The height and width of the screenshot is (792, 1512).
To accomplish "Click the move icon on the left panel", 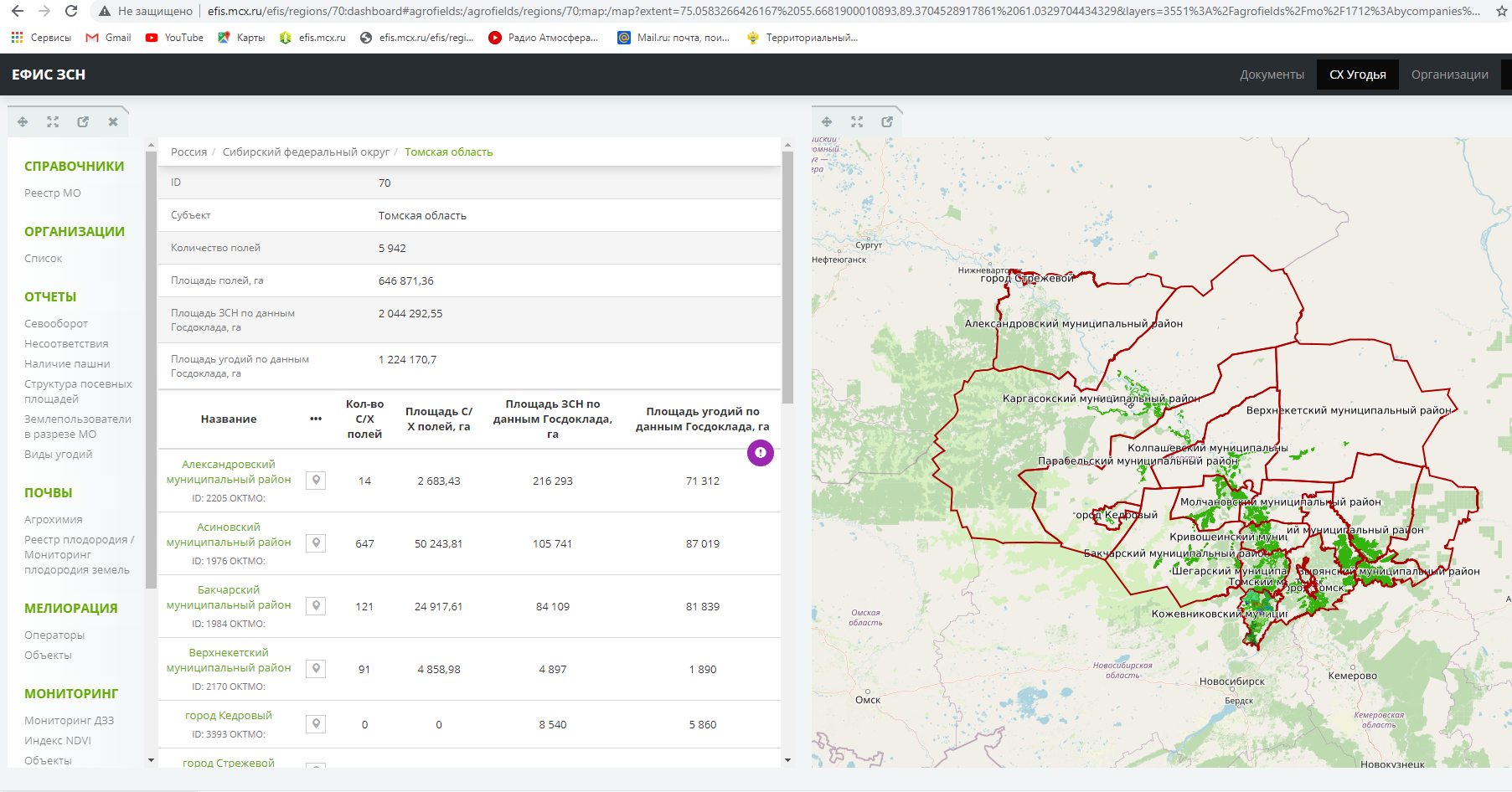I will click(23, 122).
